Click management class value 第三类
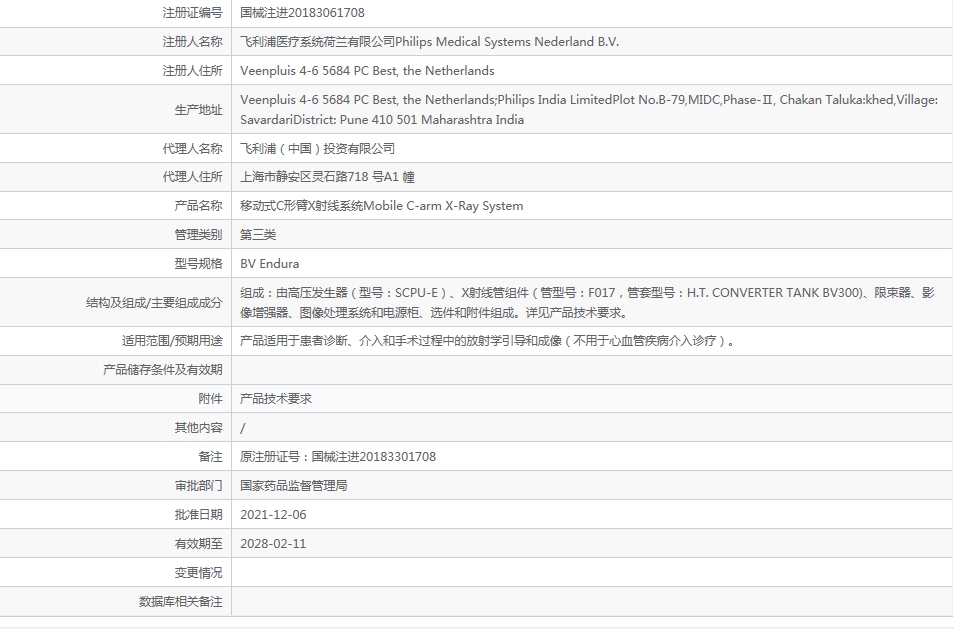Screen dimensions: 954x629 (258, 235)
